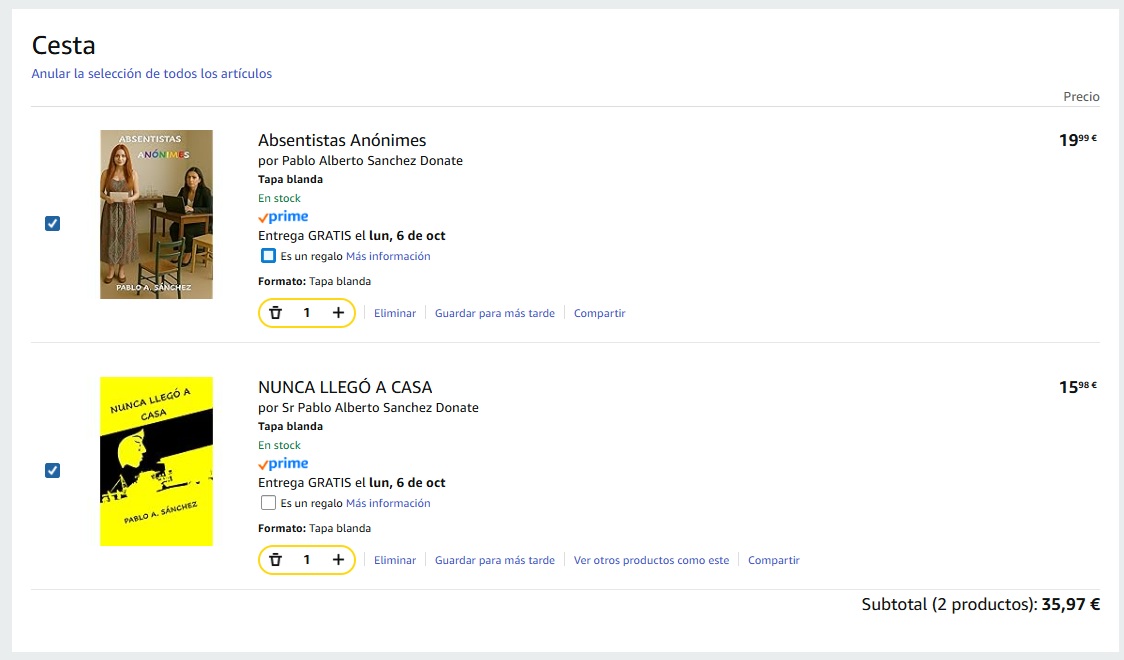Share the Absentistas Anónimes book
Viewport: 1124px width, 660px height.
click(x=599, y=313)
